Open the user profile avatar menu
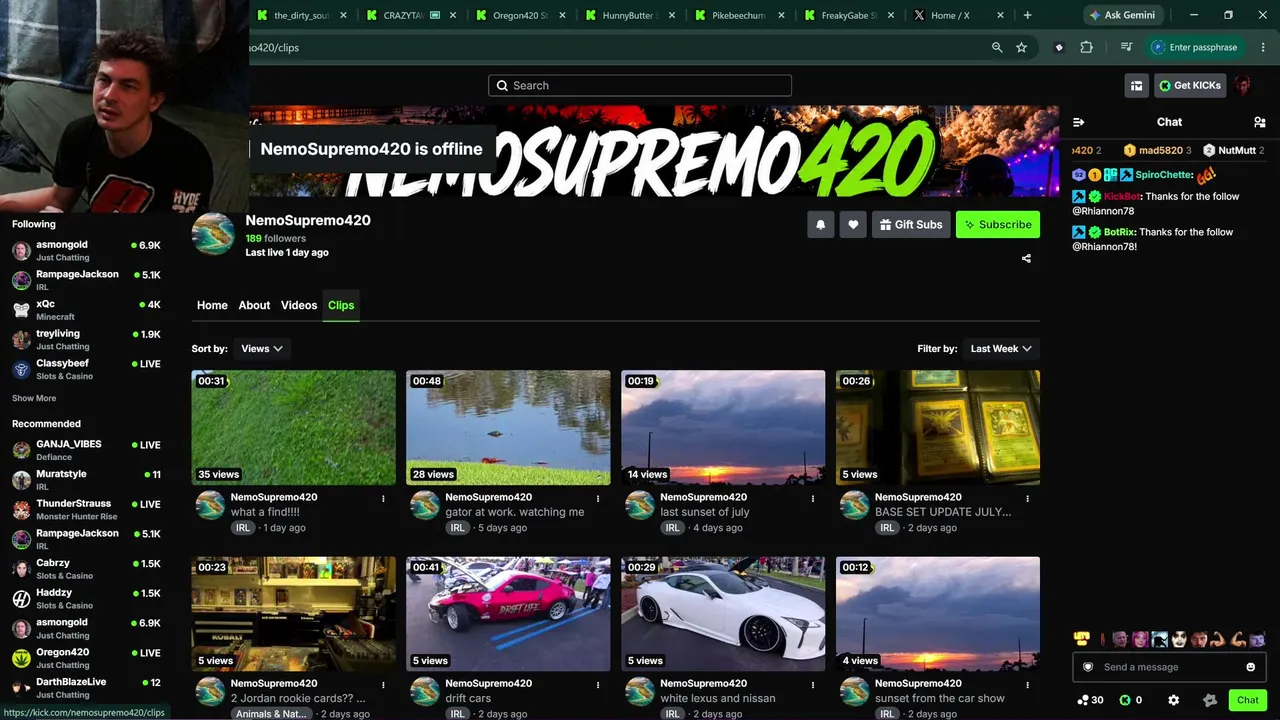The height and width of the screenshot is (720, 1280). [1243, 85]
